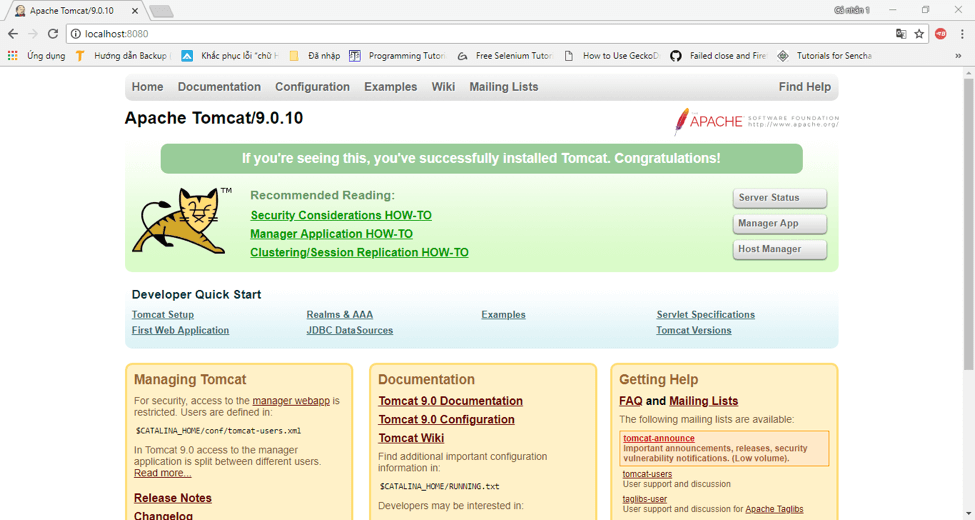The height and width of the screenshot is (520, 975).
Task: Open the 'How to Use GeckoD' bookmark
Action: (x=612, y=55)
